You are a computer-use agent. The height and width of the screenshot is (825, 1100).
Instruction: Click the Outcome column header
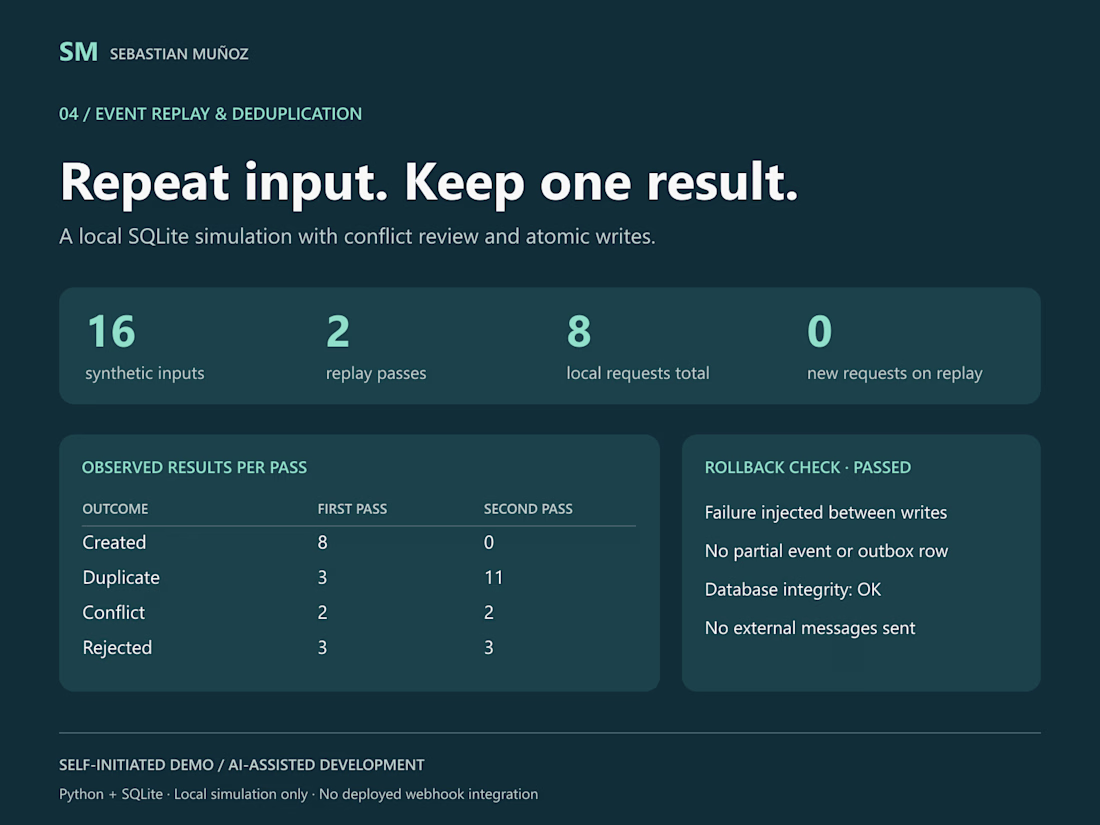[115, 509]
